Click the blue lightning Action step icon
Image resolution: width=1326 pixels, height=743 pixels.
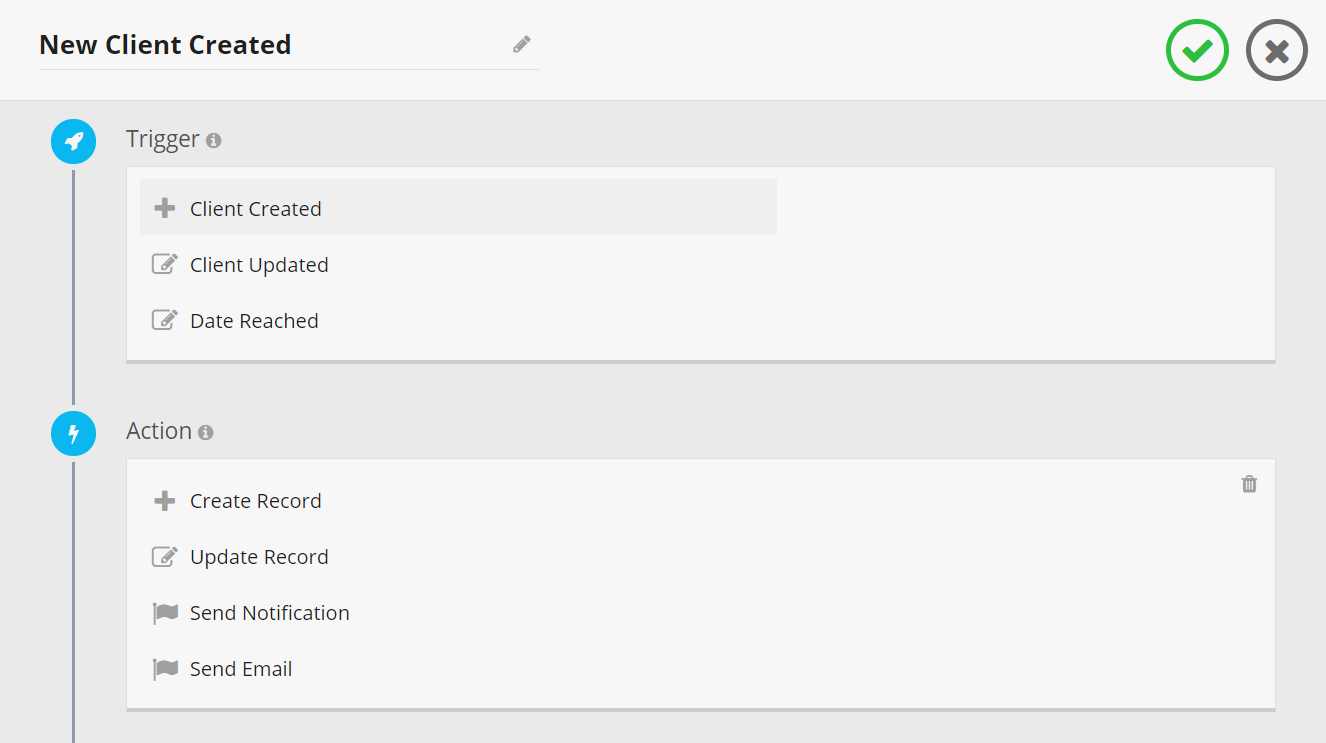click(74, 433)
